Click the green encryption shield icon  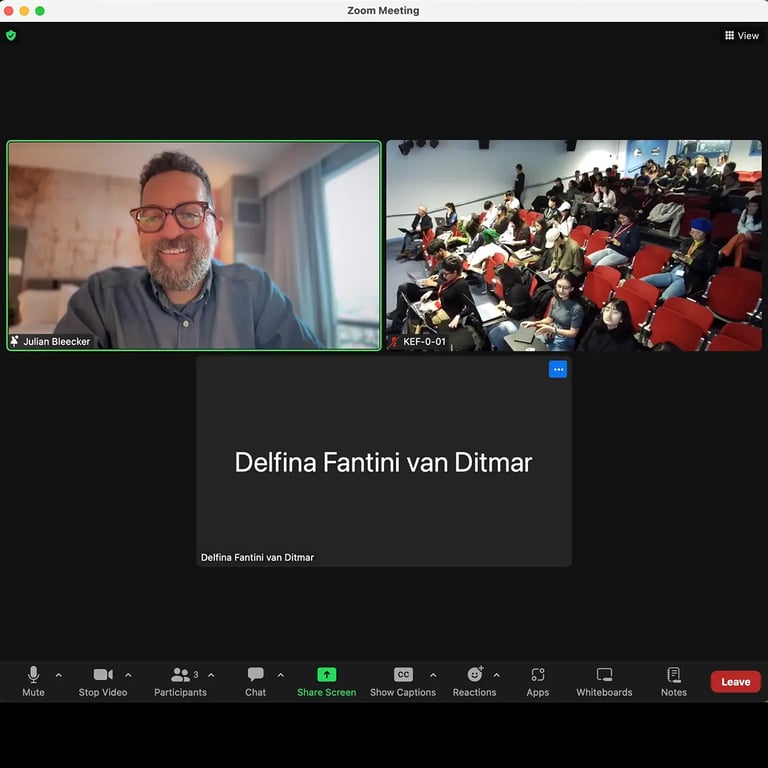pos(11,35)
